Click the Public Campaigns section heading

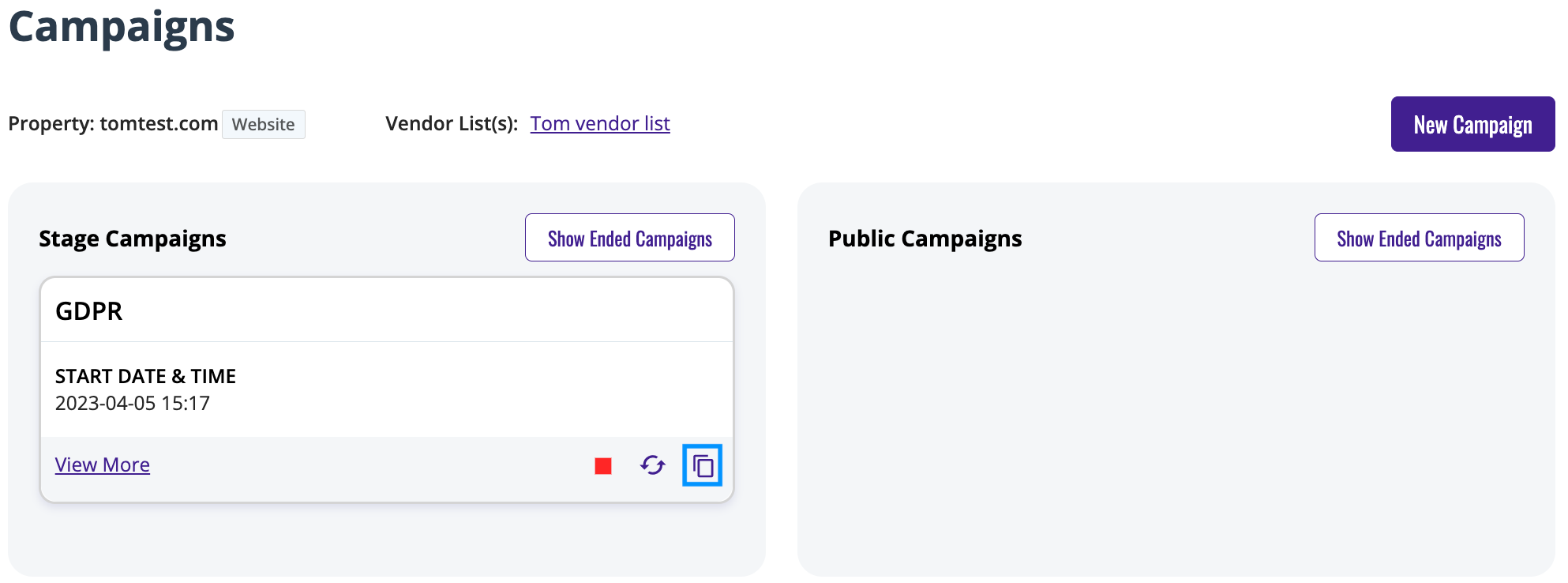click(x=925, y=239)
